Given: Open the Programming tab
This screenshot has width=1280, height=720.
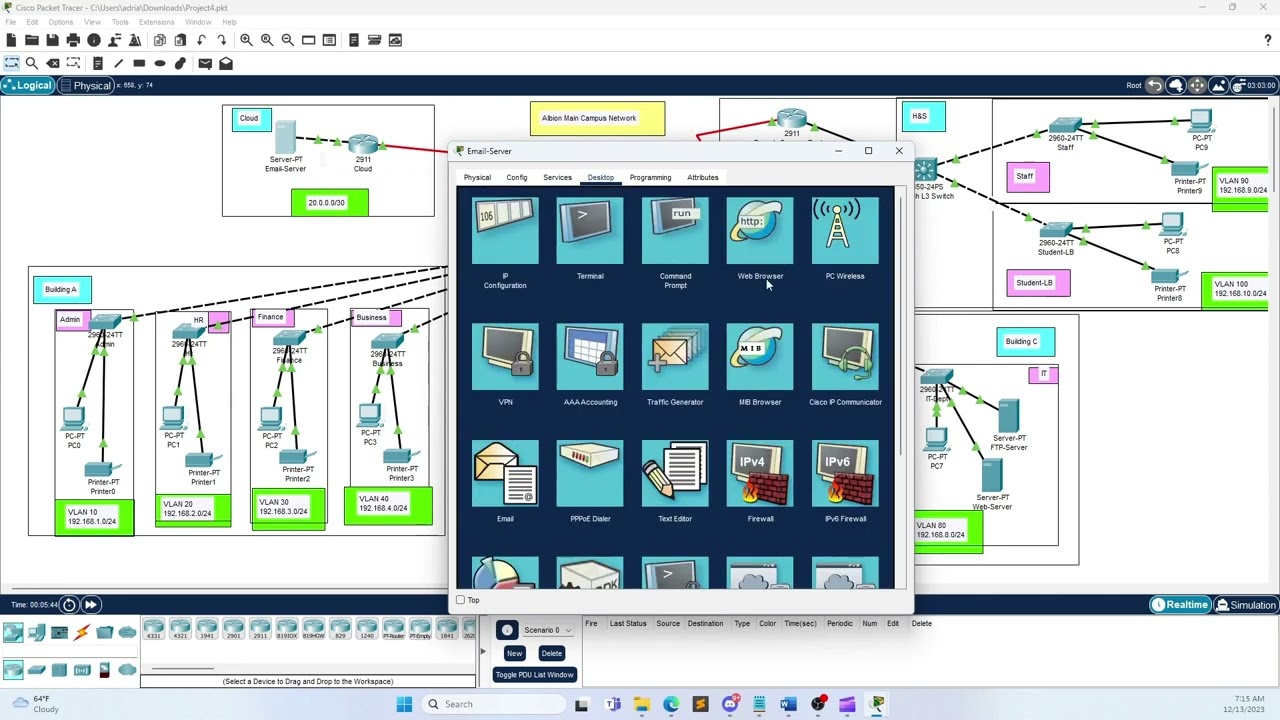Looking at the screenshot, I should pos(650,177).
